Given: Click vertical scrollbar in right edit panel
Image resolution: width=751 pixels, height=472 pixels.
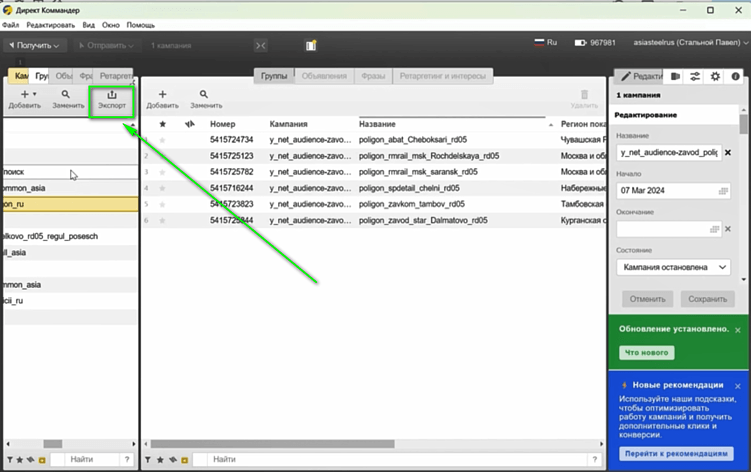Looking at the screenshot, I should click(x=743, y=125).
